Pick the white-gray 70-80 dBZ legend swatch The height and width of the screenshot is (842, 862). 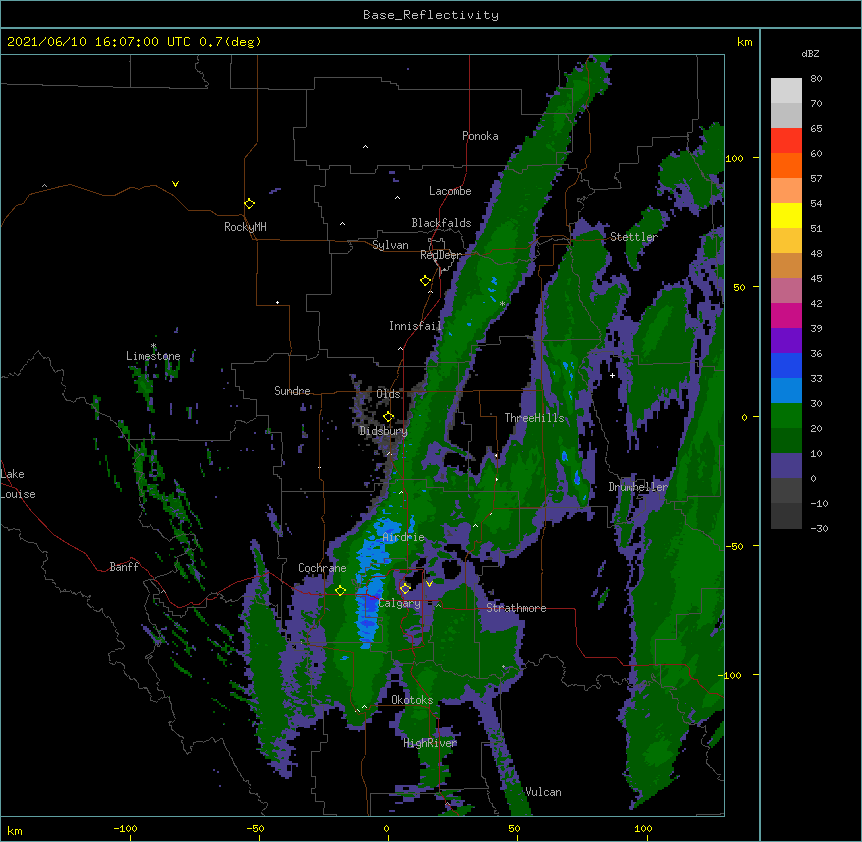coord(786,91)
